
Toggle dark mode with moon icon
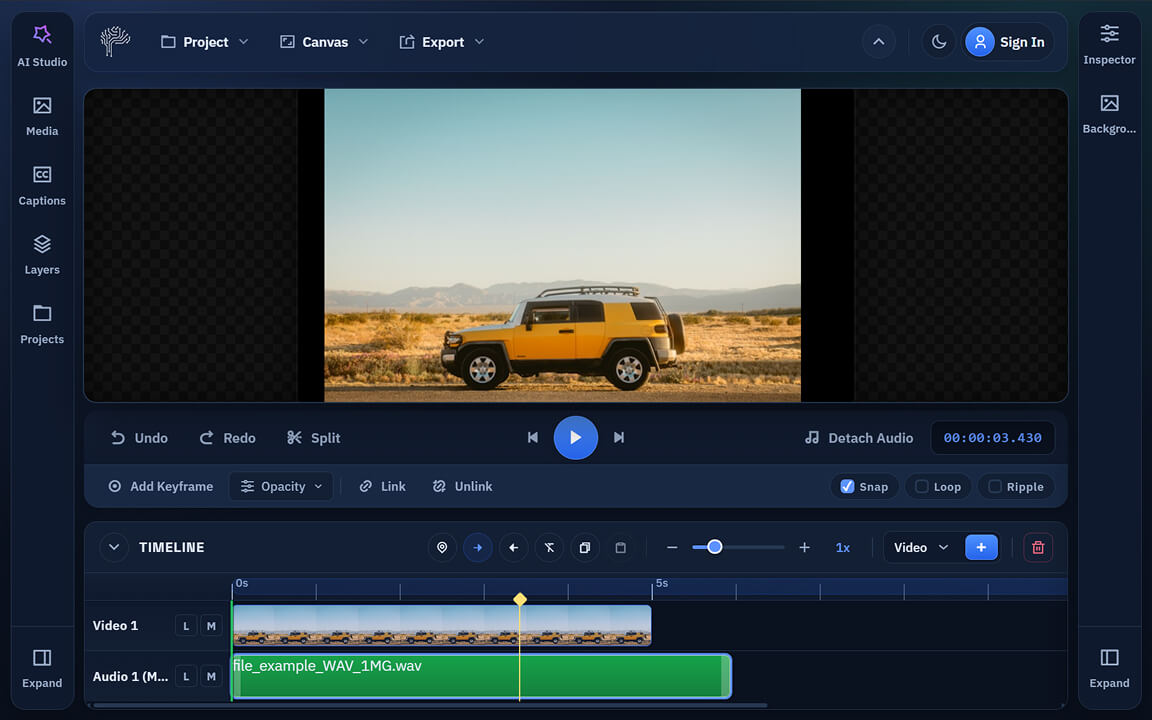click(938, 42)
